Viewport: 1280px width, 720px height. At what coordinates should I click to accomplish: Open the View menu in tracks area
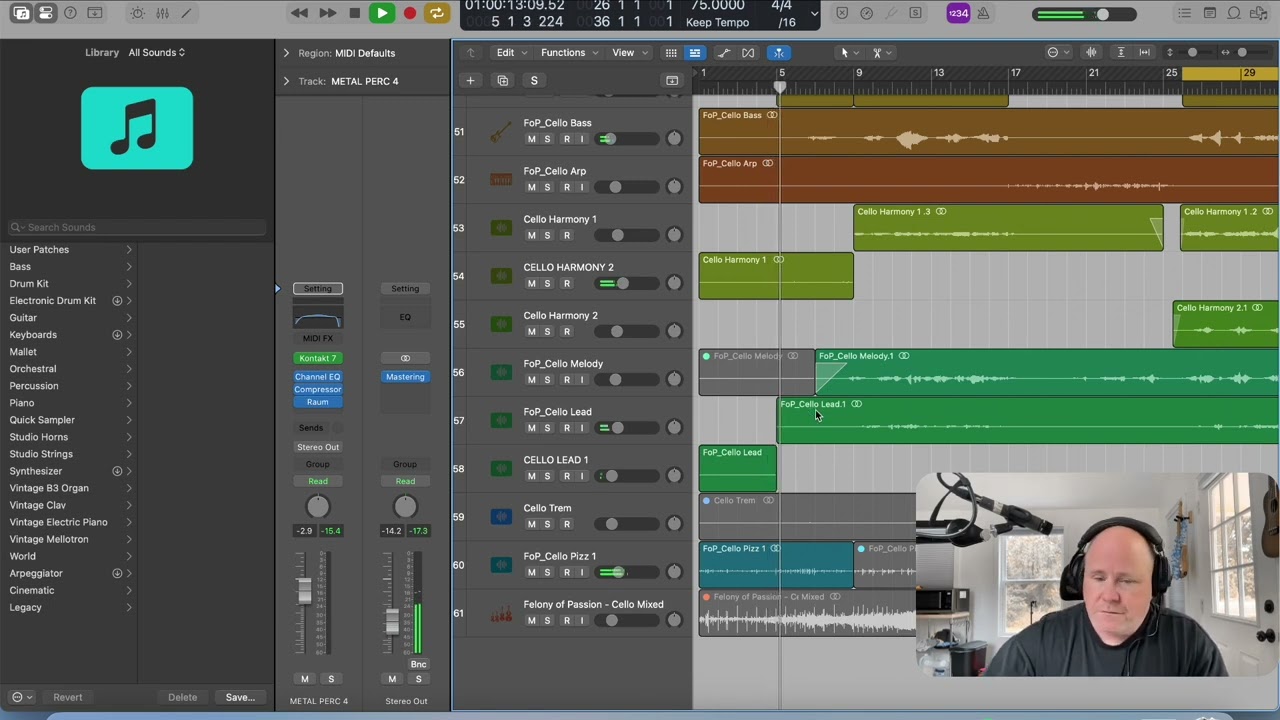(627, 52)
